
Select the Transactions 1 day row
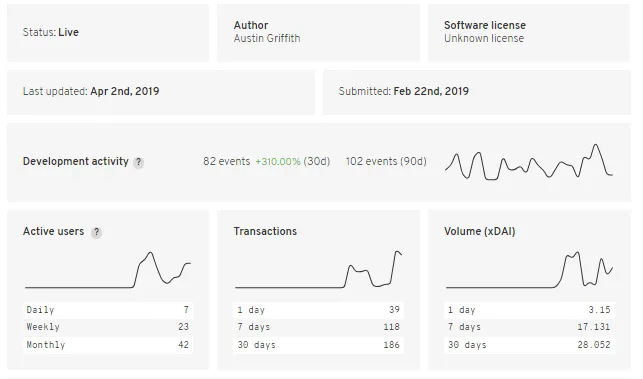pyautogui.click(x=319, y=310)
